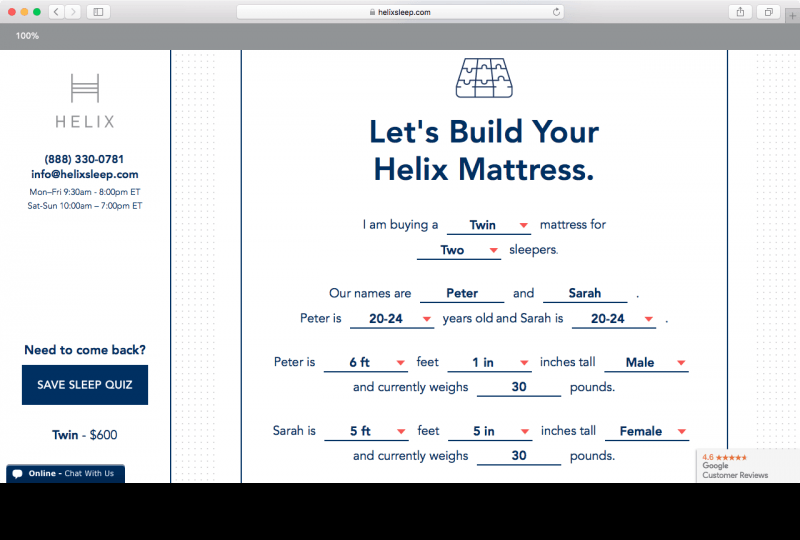800x540 pixels.
Task: Click the Mon–Fri 9:30am - 8:00pm ET hours
Action: [85, 192]
